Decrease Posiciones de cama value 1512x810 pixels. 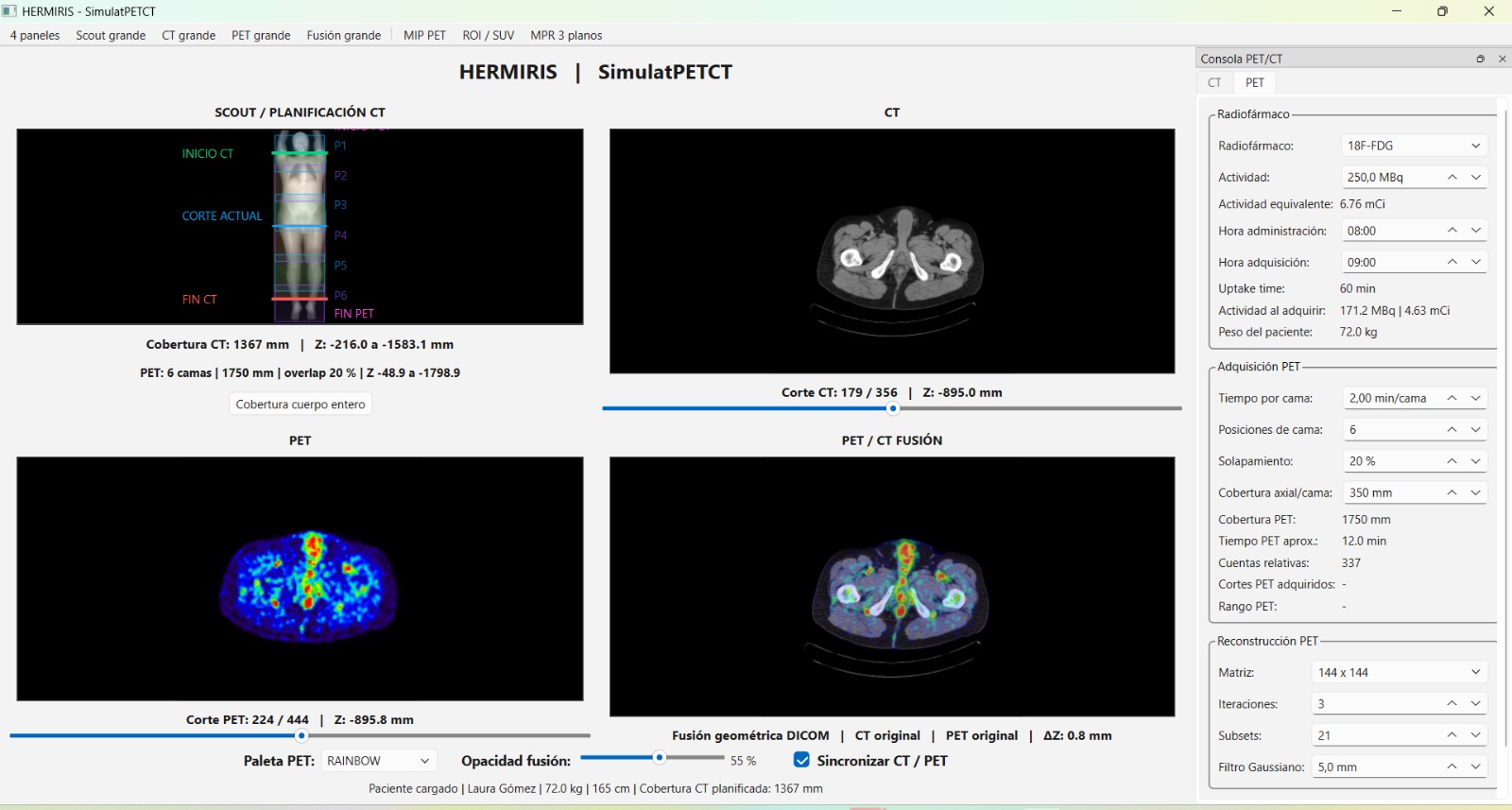(x=1476, y=429)
